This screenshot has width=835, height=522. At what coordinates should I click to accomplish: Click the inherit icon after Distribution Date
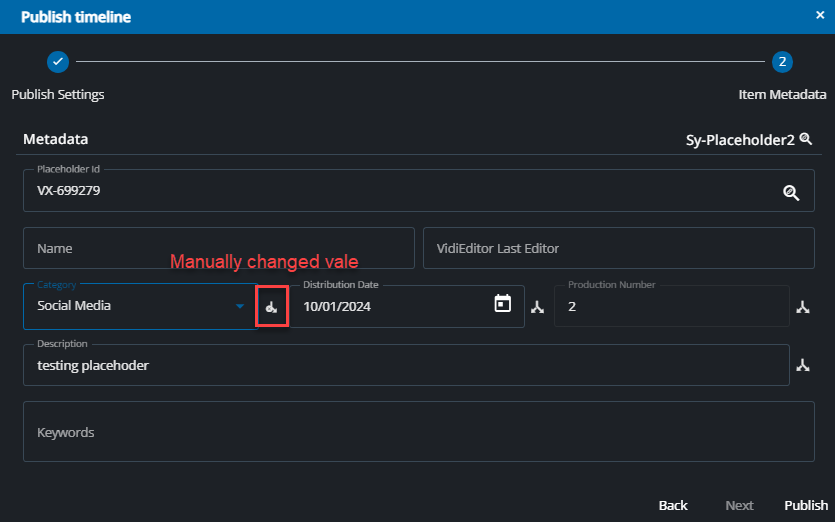click(x=537, y=307)
